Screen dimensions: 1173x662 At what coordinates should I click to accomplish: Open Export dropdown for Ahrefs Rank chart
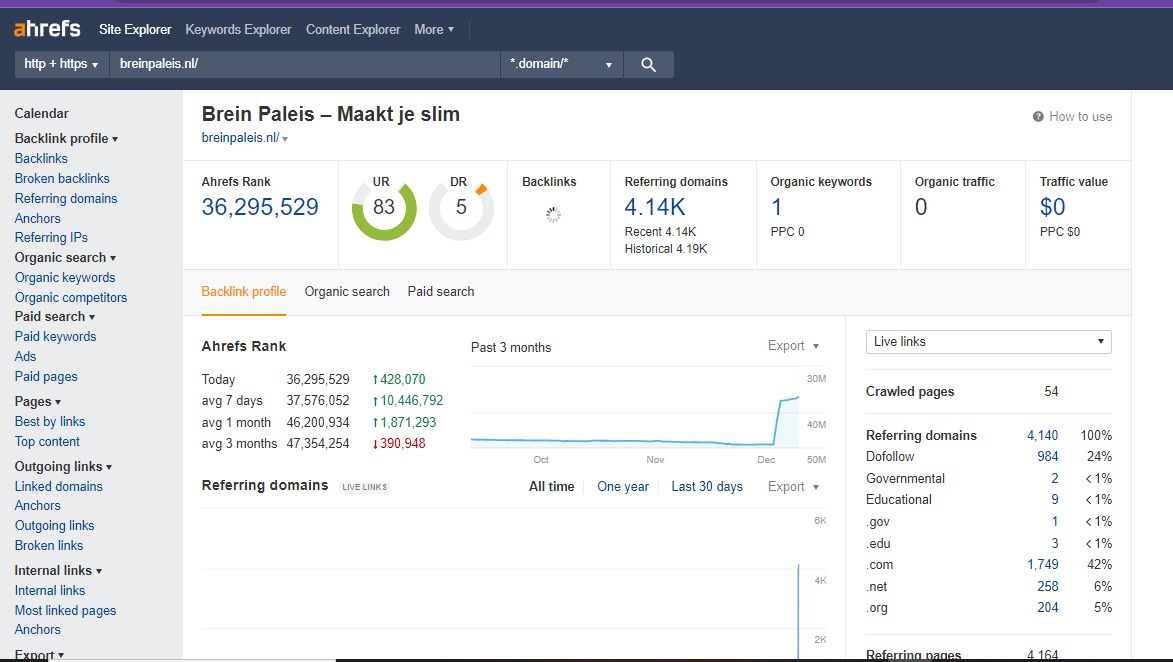[793, 346]
